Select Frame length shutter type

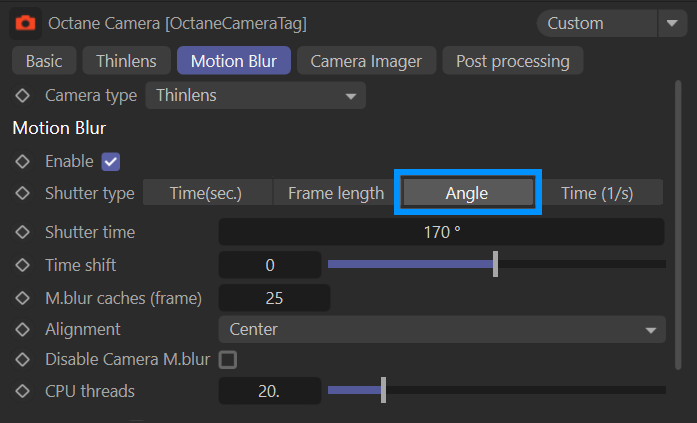pos(336,193)
